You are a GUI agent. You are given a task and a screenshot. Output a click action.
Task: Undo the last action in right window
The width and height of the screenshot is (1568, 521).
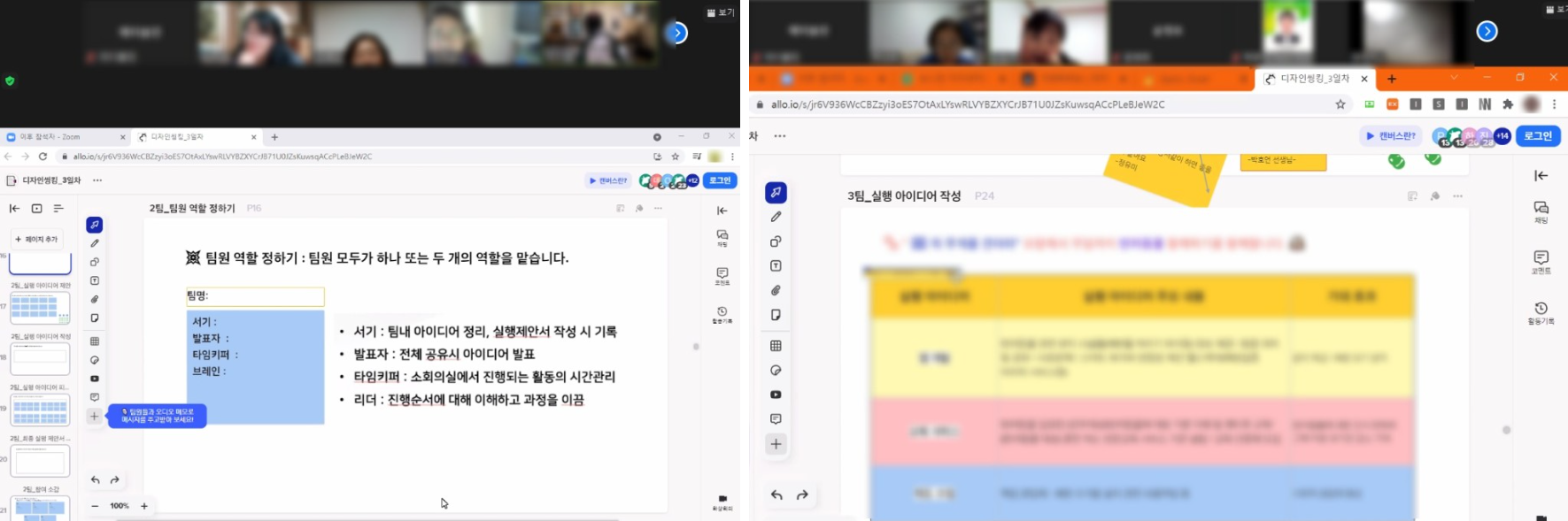776,495
